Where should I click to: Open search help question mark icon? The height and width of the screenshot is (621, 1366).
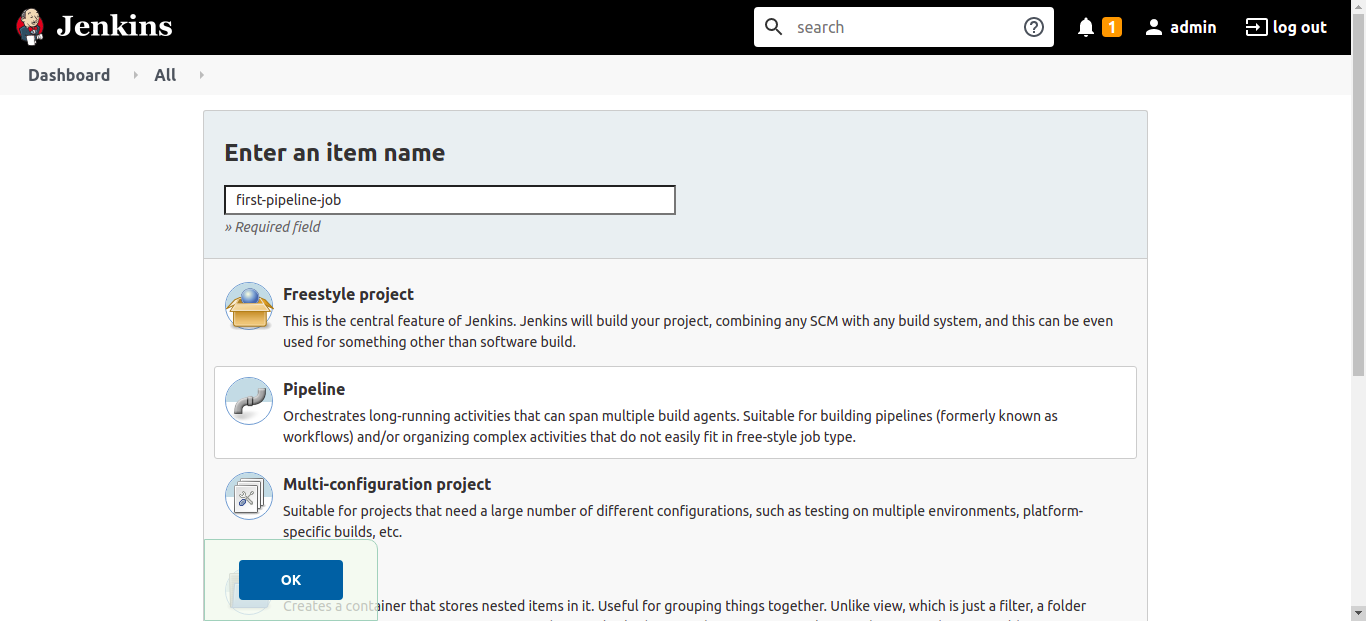[1034, 27]
